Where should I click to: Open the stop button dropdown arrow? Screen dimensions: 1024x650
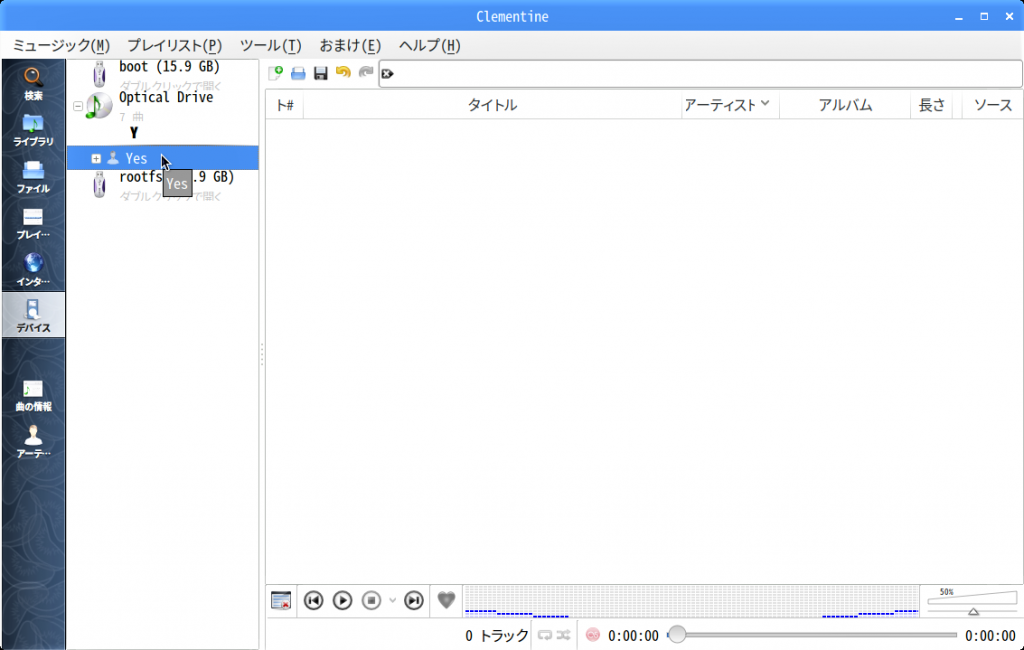point(392,600)
